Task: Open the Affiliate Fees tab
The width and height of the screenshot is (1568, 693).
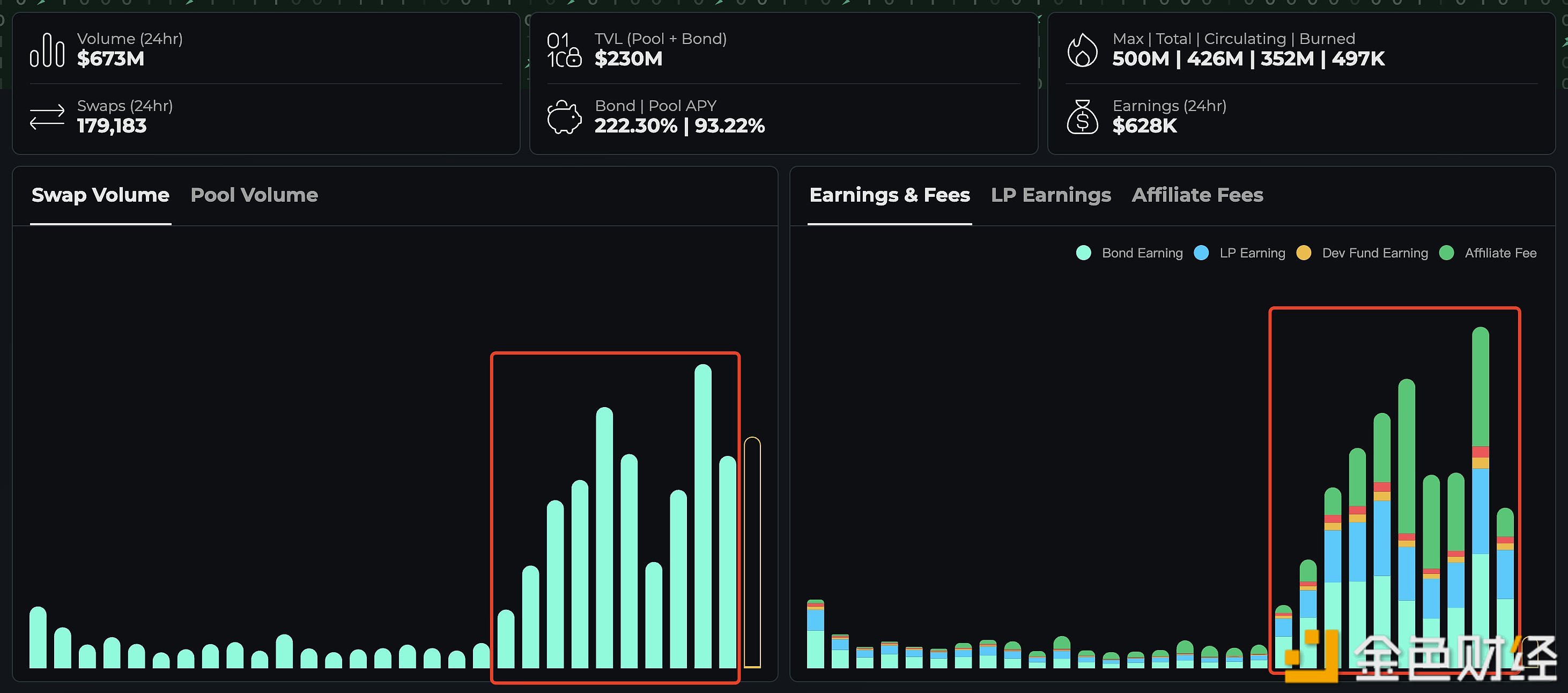Action: click(x=1197, y=195)
